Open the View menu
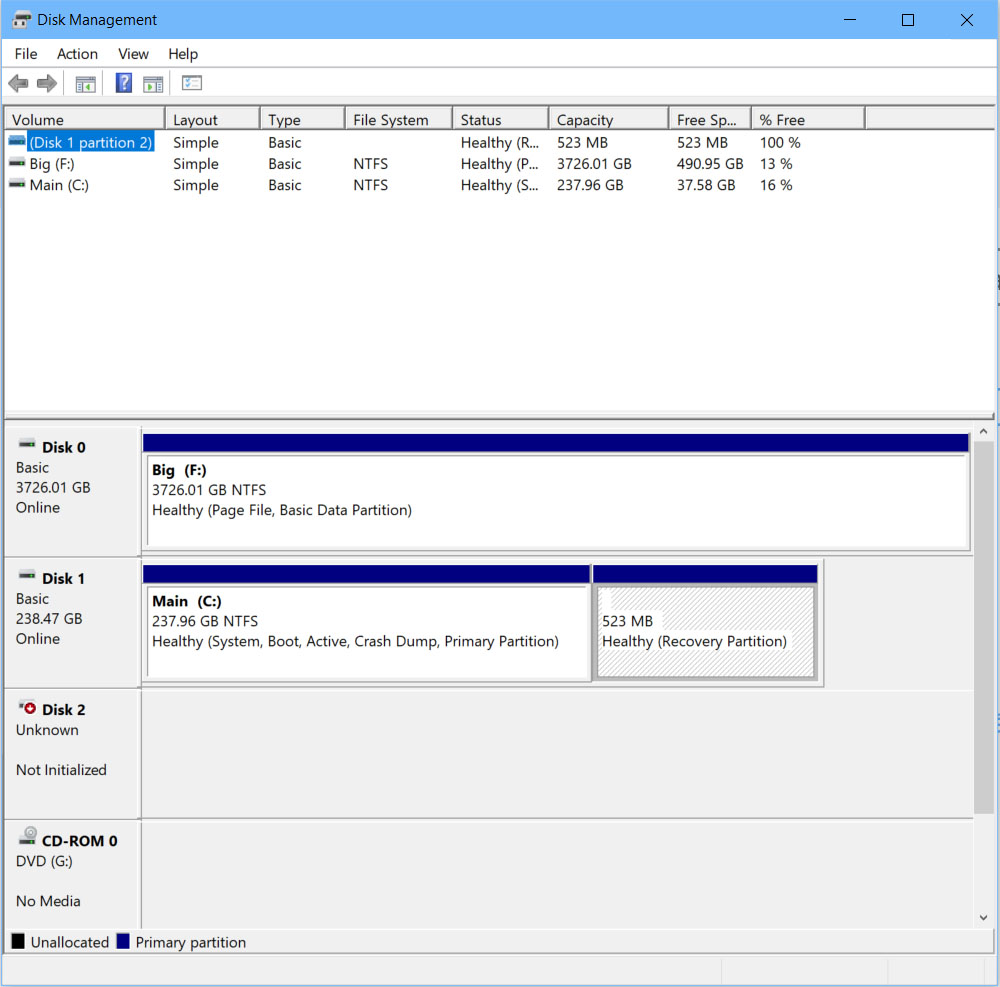The height and width of the screenshot is (987, 1000). click(x=133, y=54)
